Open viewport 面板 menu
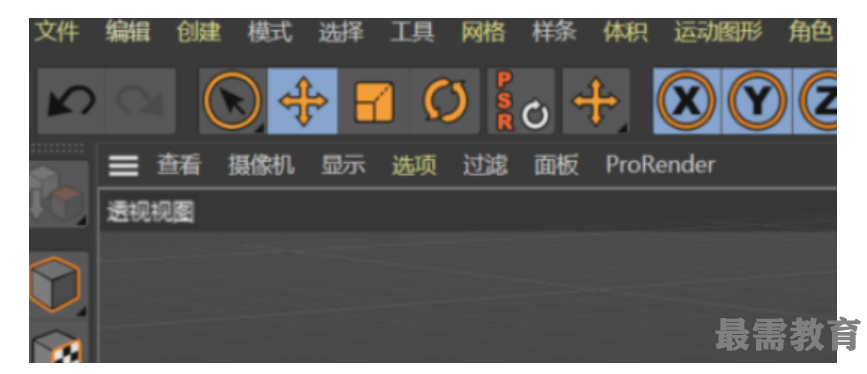 pyautogui.click(x=556, y=165)
